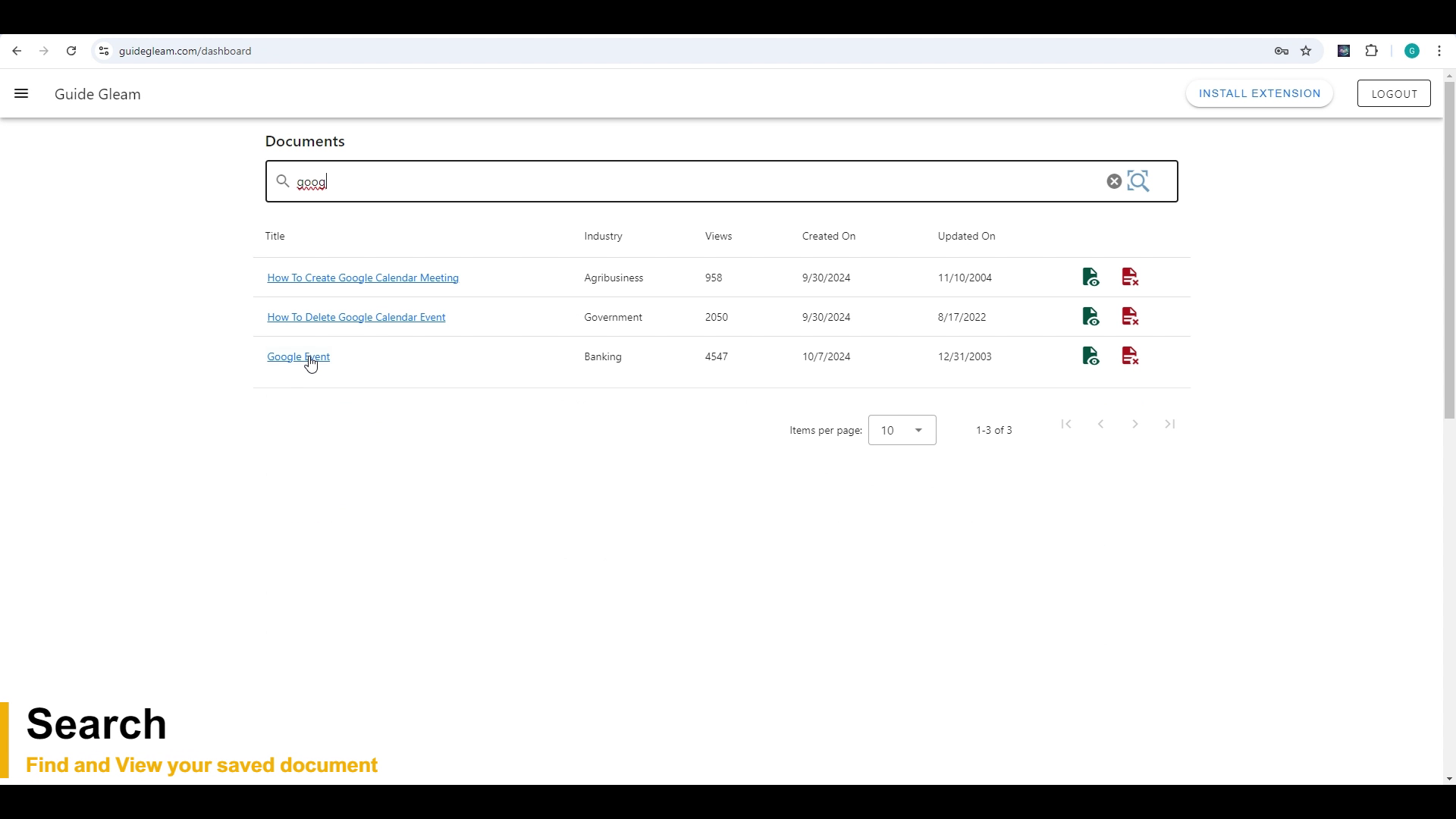Click the page vertical scrollbar
The height and width of the screenshot is (819, 1456).
tap(1449, 250)
